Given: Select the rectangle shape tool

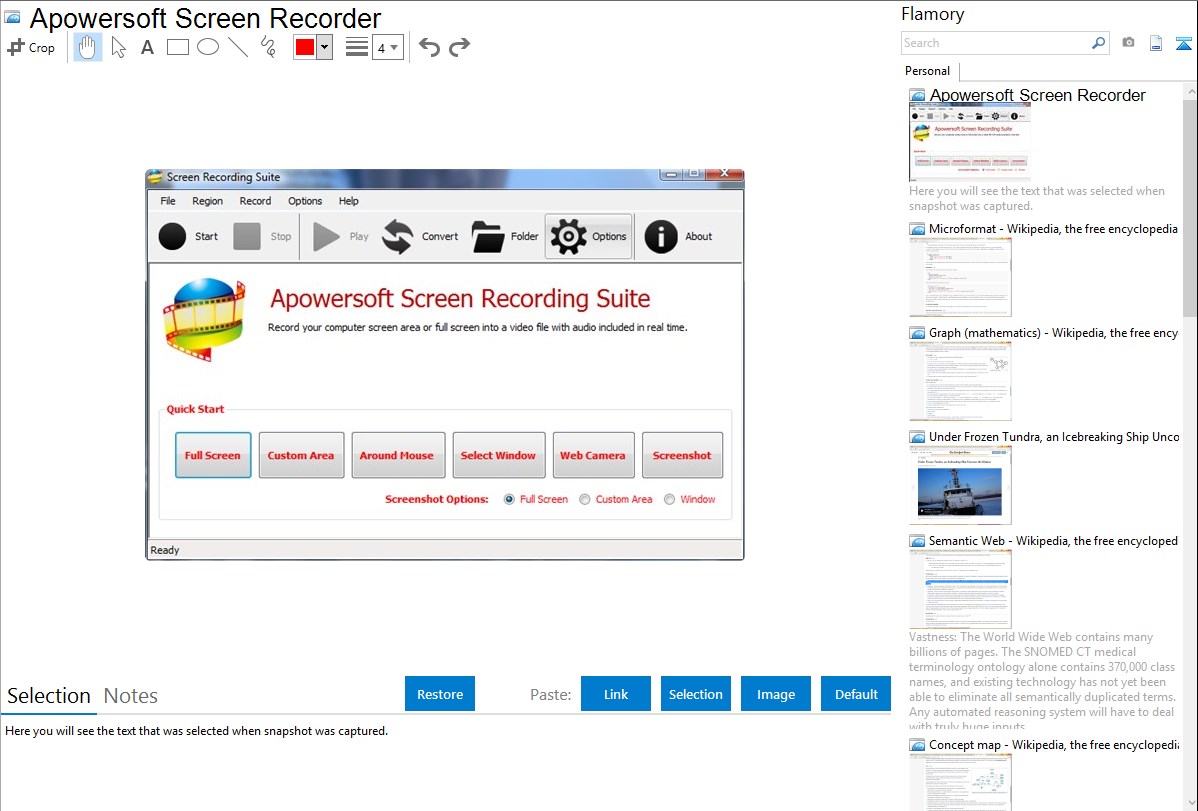Looking at the screenshot, I should 177,47.
